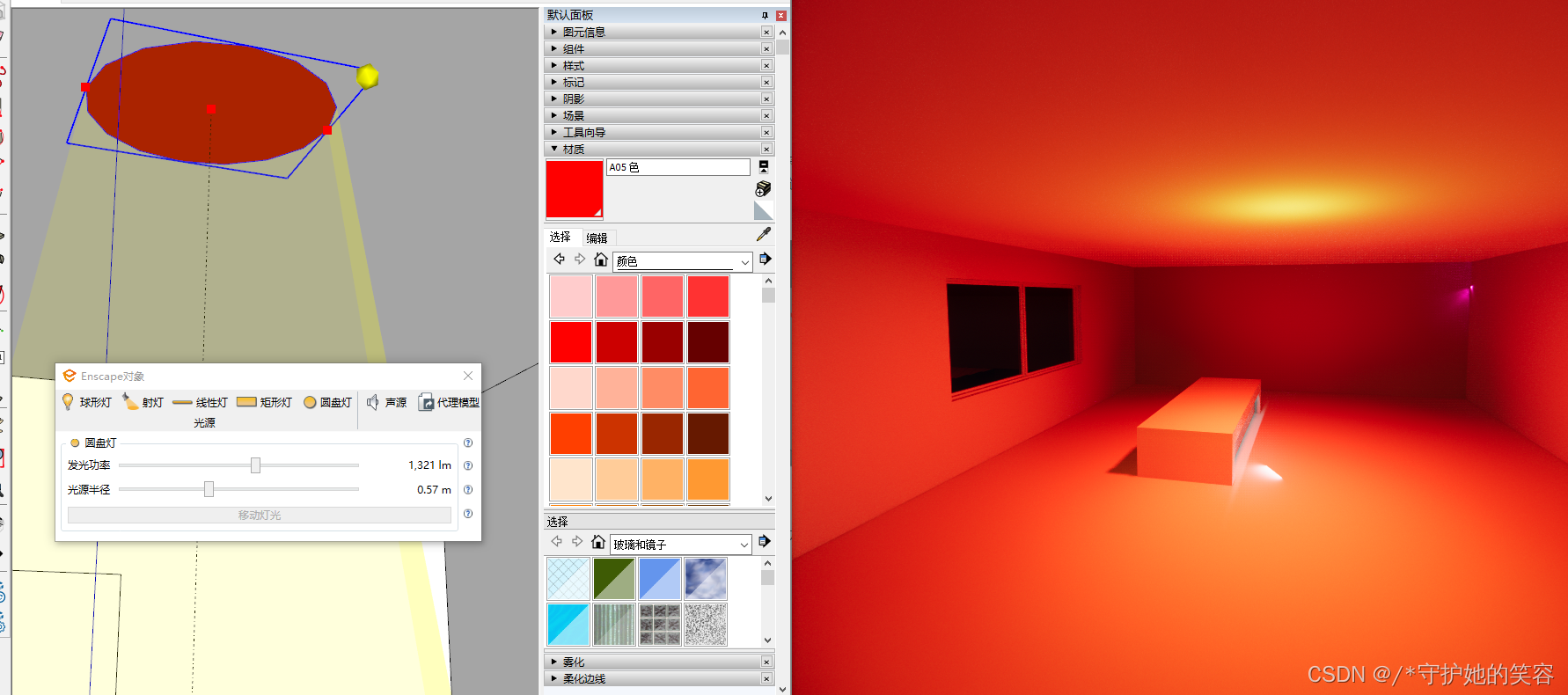Adjust the 光源半径 light radius slider handle
Image resolution: width=1568 pixels, height=695 pixels.
tap(209, 489)
